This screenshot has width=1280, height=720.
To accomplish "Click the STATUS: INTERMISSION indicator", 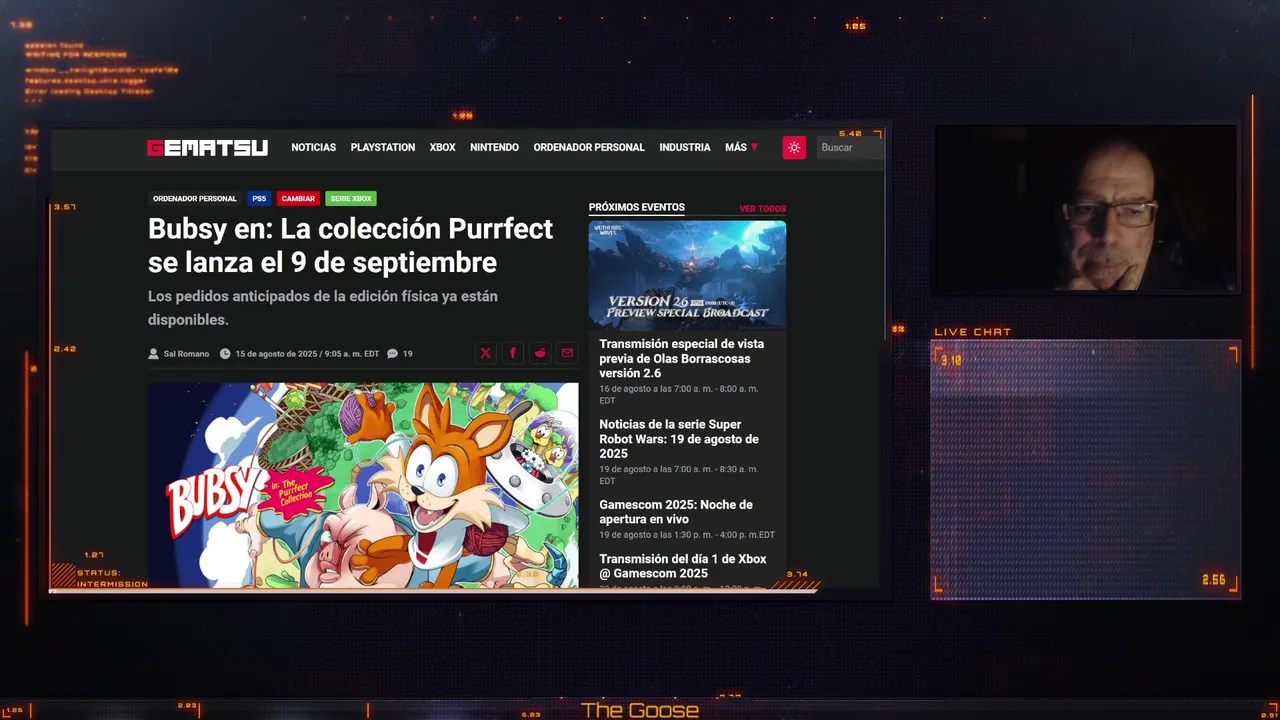I will [x=112, y=578].
